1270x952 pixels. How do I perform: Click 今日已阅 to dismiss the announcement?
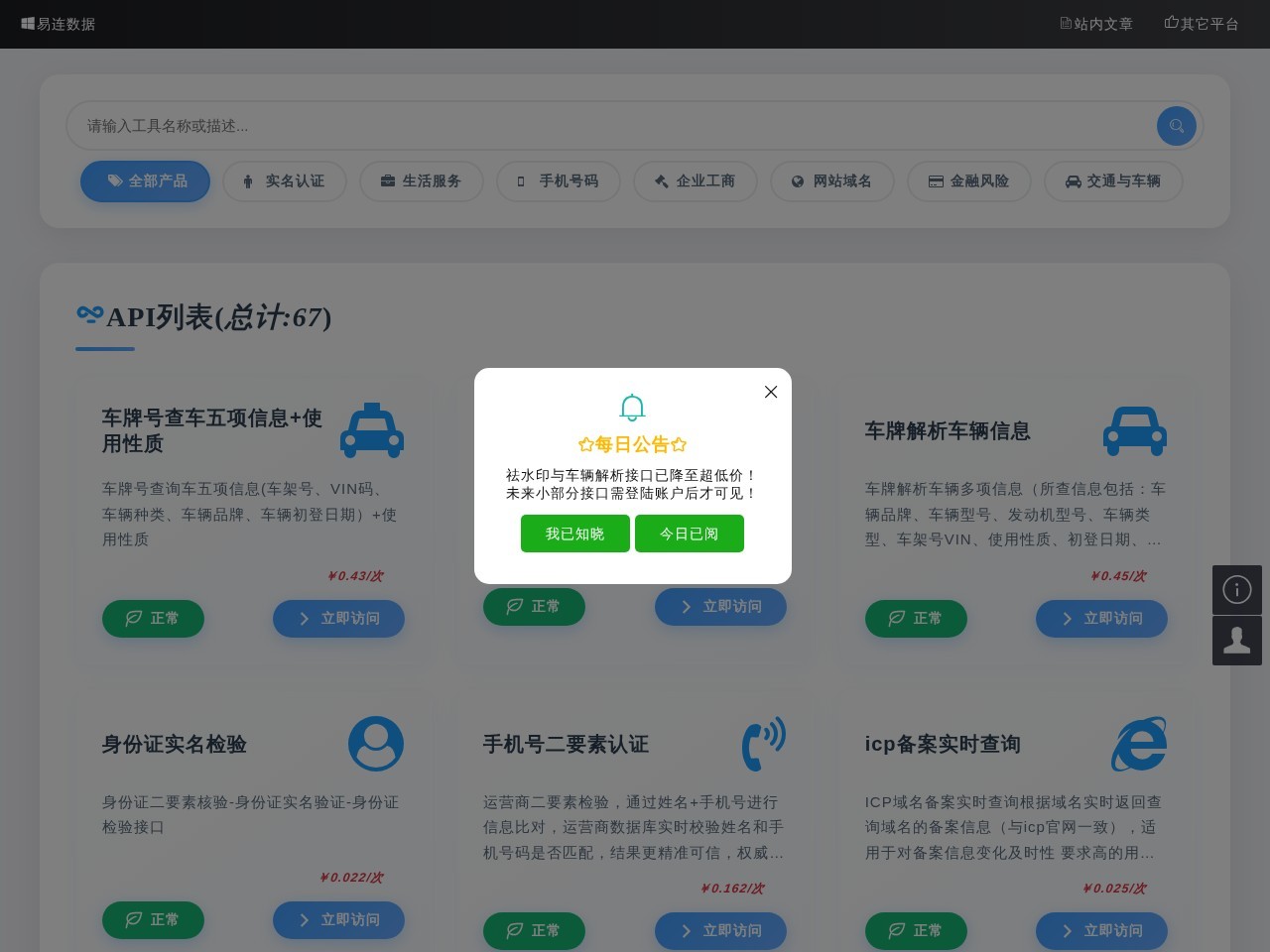pos(690,534)
